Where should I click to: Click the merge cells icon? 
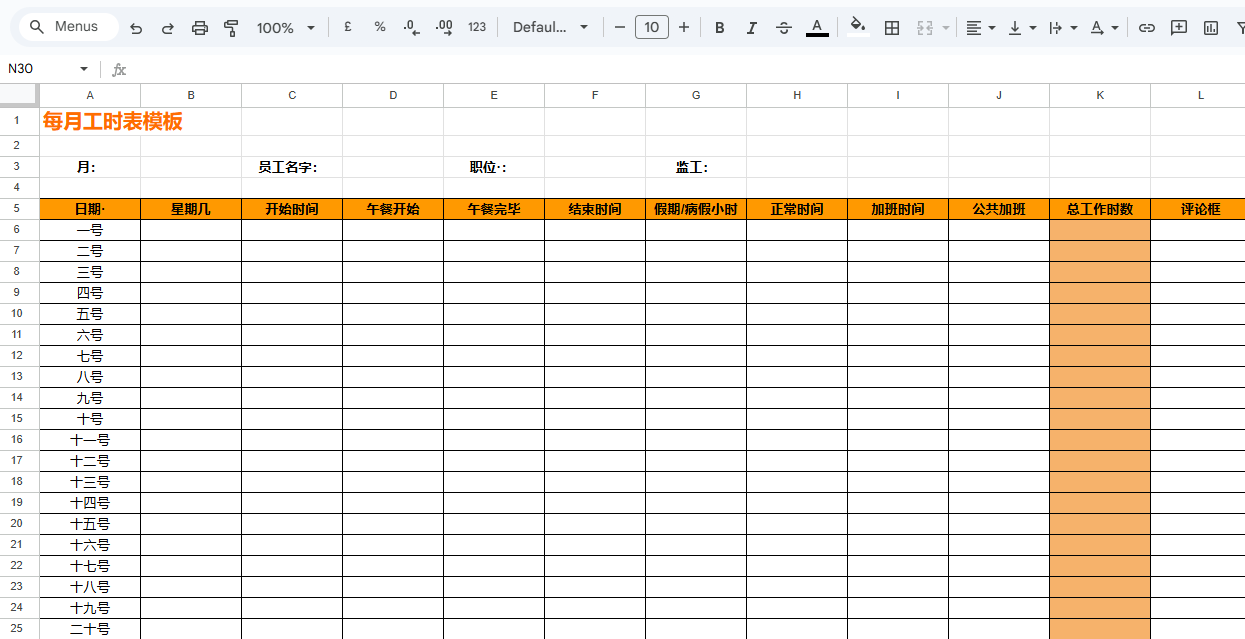(925, 28)
